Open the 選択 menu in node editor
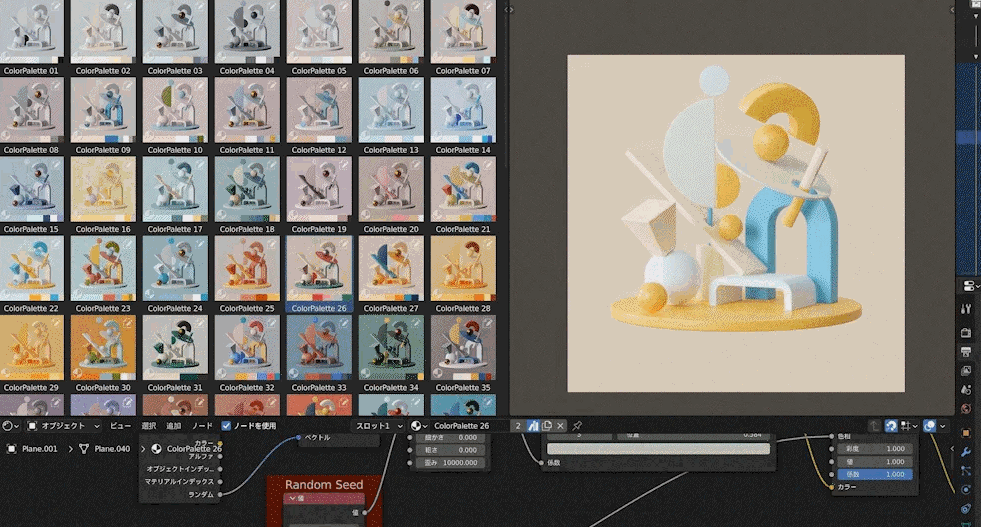This screenshot has height=527, width=981. pyautogui.click(x=149, y=426)
